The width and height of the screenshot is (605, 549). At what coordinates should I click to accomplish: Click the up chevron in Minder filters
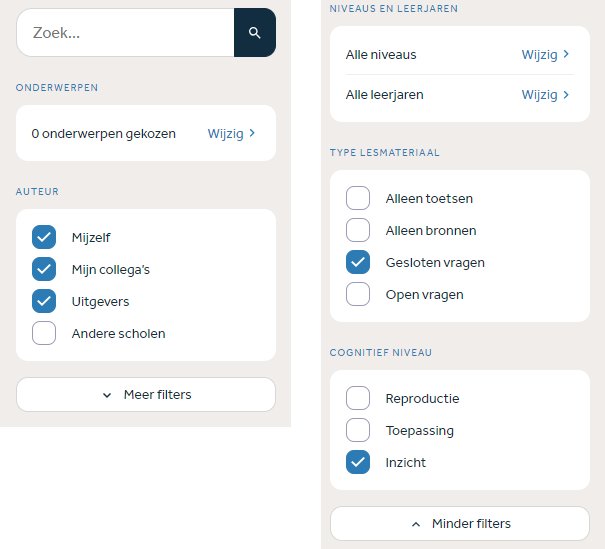point(416,524)
